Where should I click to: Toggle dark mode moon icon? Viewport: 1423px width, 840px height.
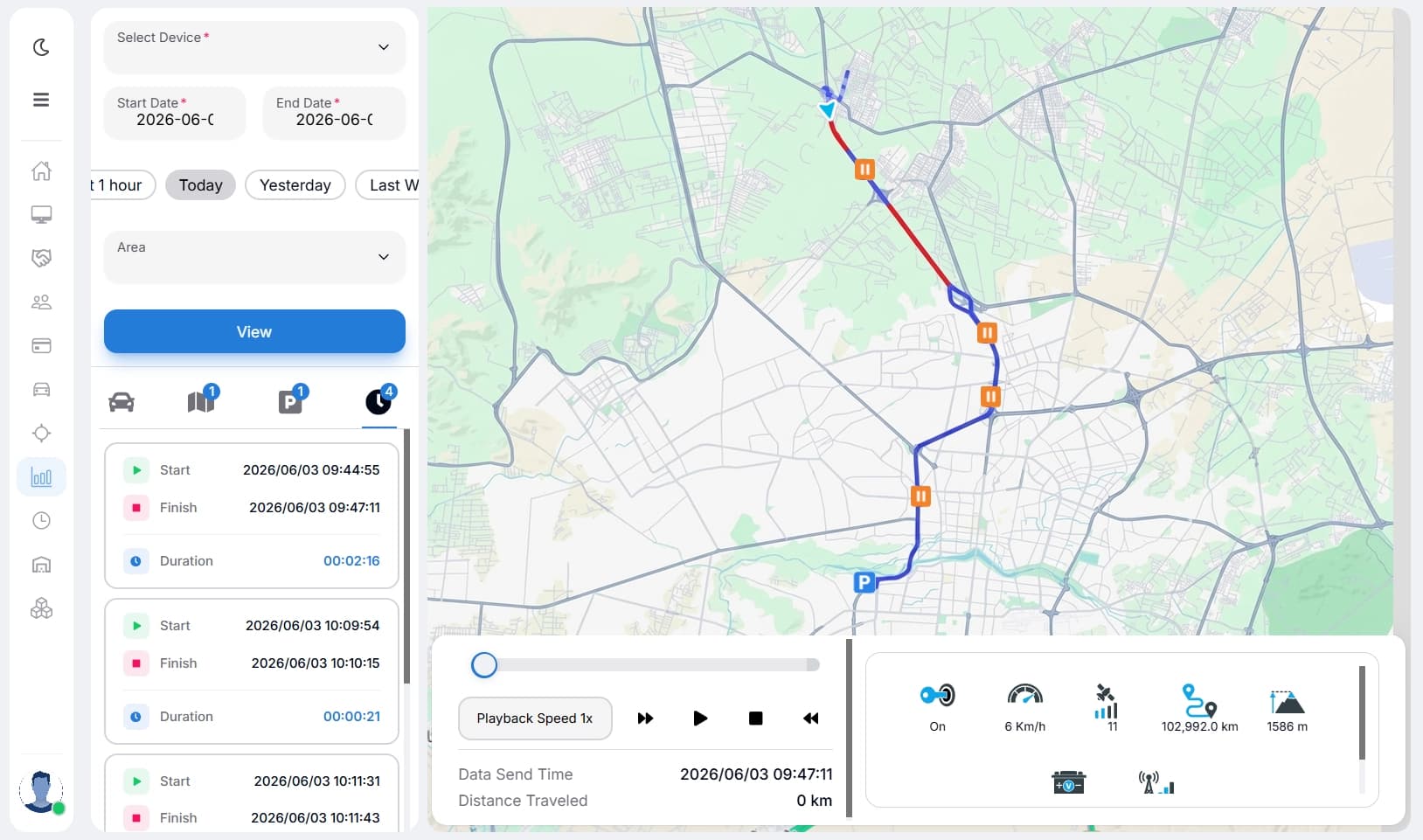click(41, 47)
